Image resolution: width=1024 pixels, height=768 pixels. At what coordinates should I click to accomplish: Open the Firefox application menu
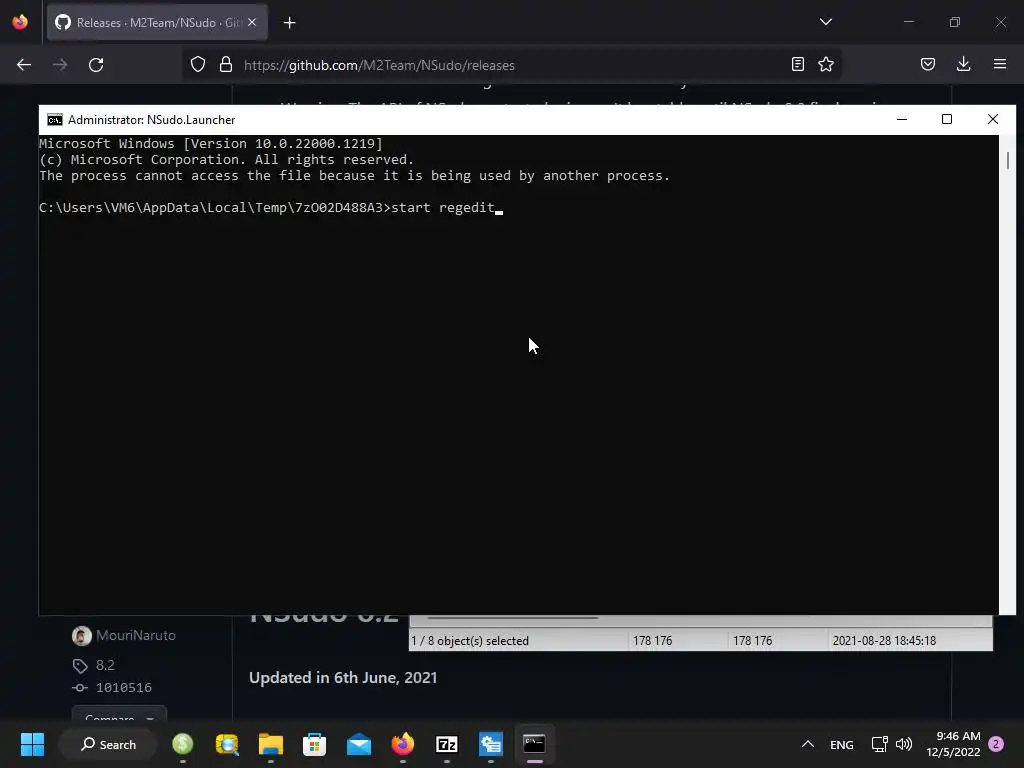coord(1000,64)
